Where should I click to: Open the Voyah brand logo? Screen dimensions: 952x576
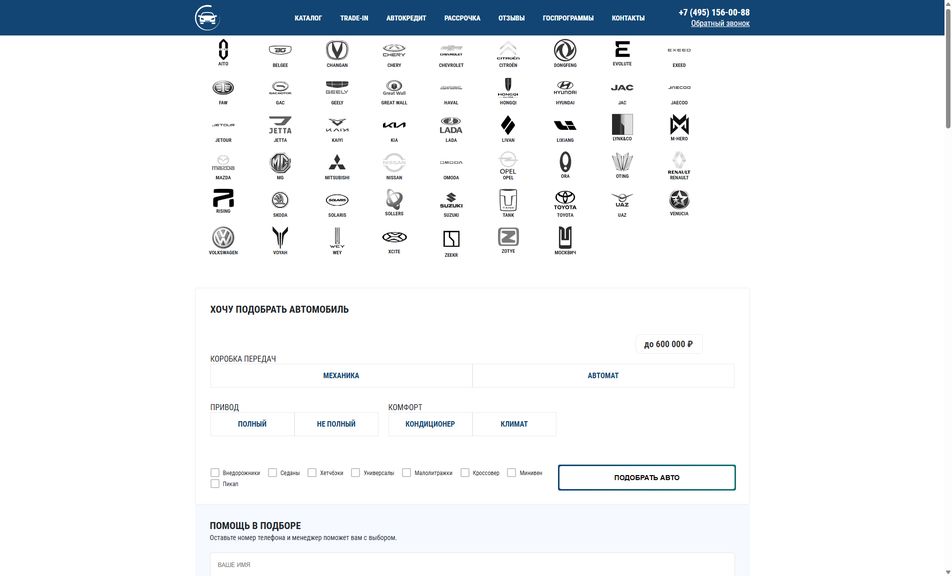coord(280,237)
